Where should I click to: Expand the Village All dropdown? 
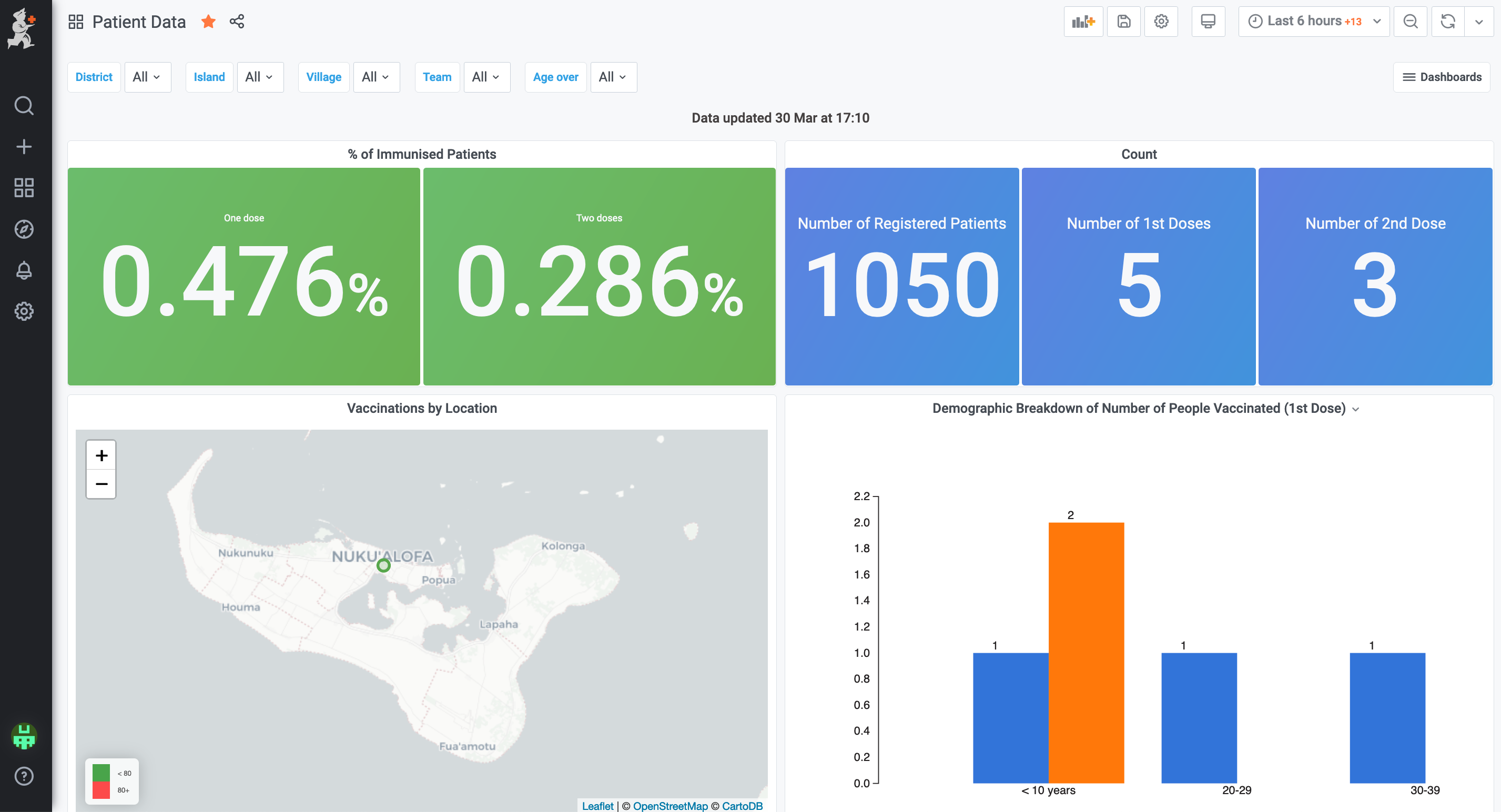(376, 77)
